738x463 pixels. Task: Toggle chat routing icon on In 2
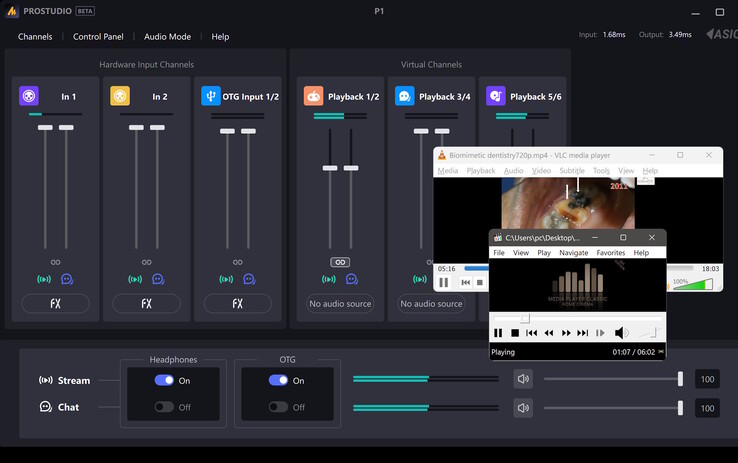coord(158,279)
